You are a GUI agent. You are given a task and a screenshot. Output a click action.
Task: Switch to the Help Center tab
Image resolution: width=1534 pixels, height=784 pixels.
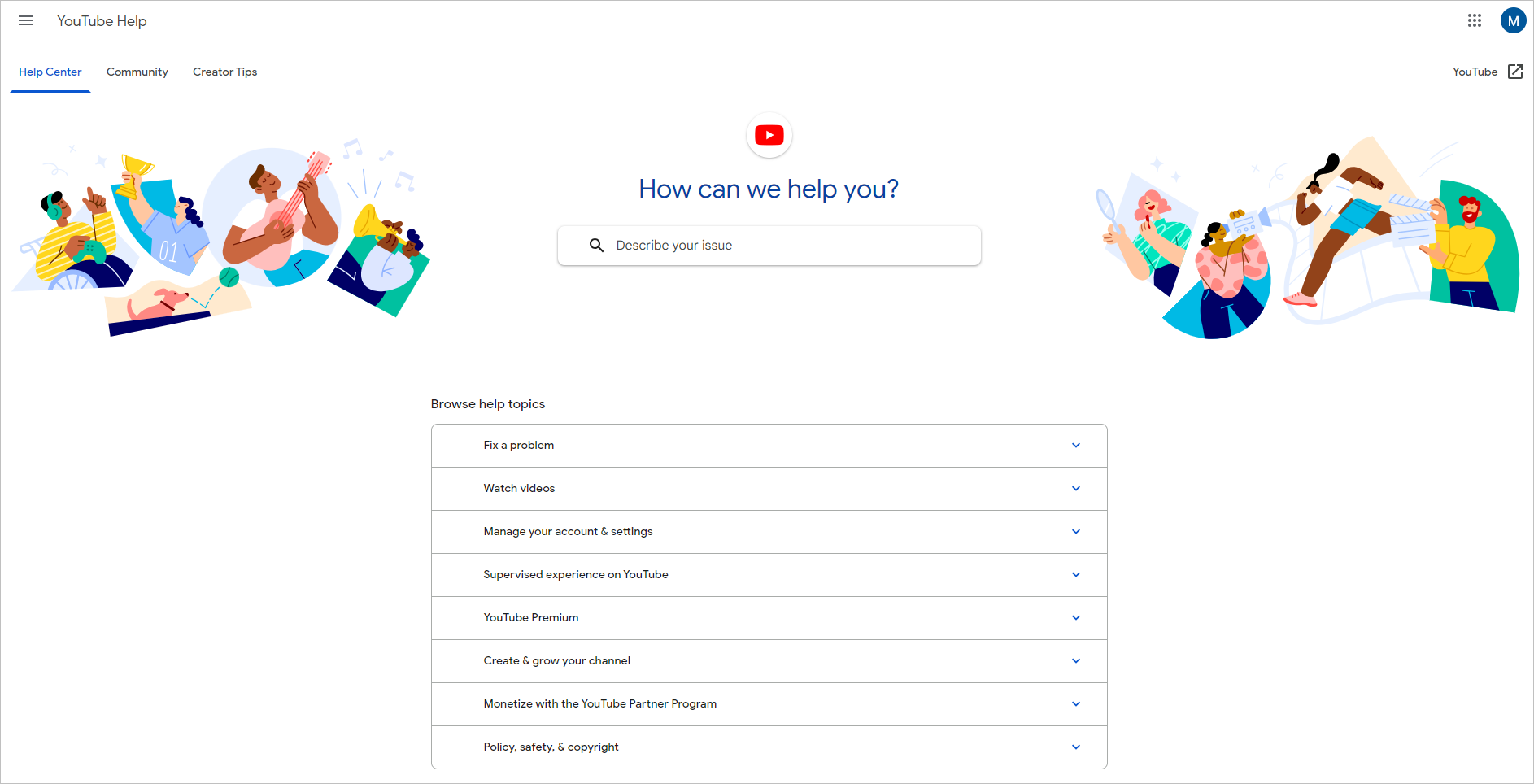[50, 72]
